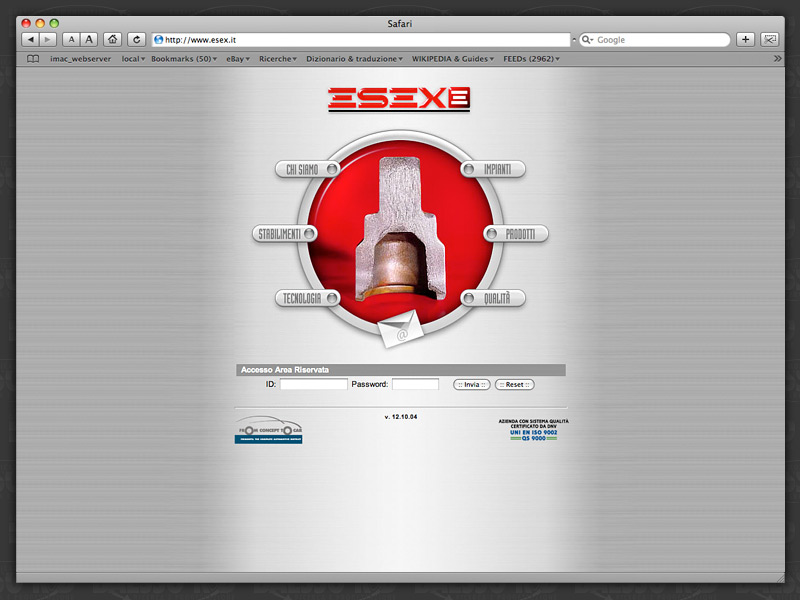Click the Safari window resize corner grip
Screen dimensions: 800x600
[780, 578]
